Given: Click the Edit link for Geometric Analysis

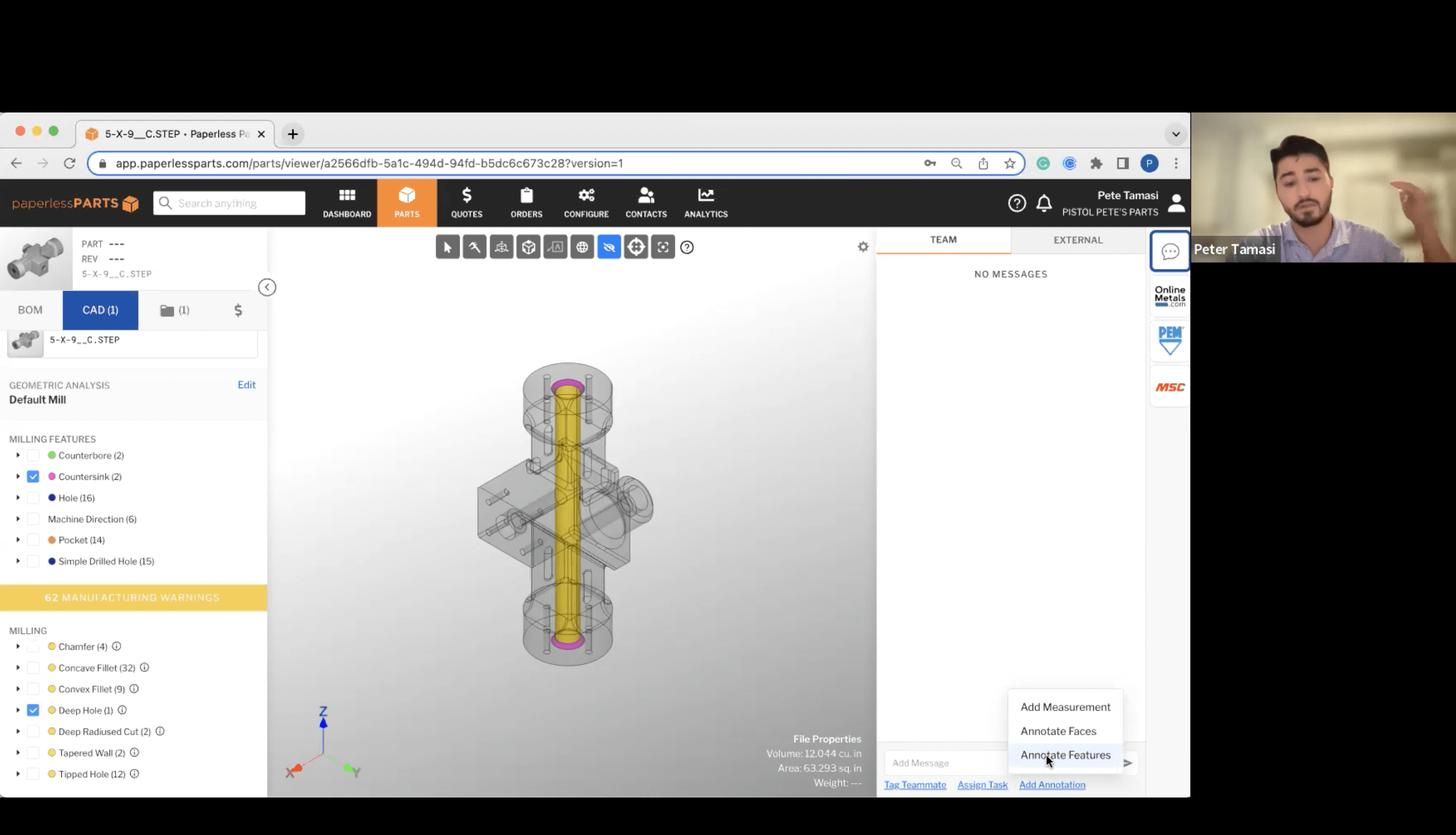Looking at the screenshot, I should pyautogui.click(x=247, y=385).
